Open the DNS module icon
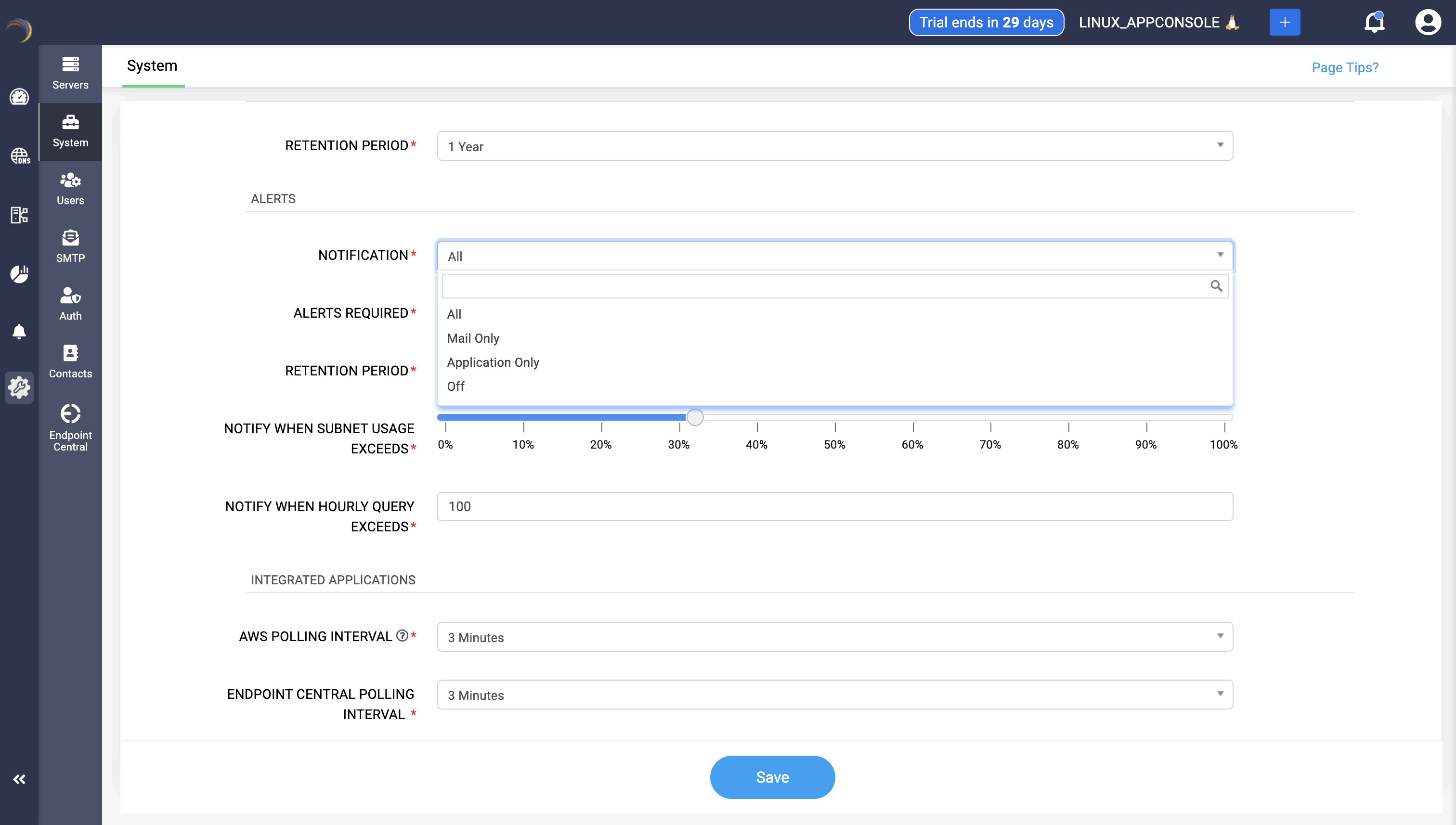The height and width of the screenshot is (825, 1456). coord(19,155)
